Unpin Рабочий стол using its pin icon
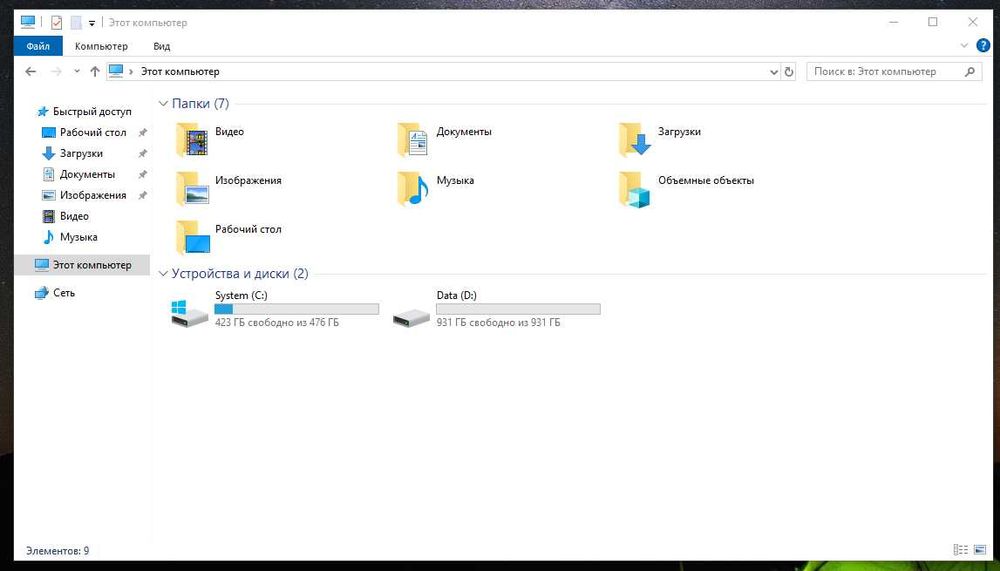The image size is (1000, 571). [x=143, y=133]
